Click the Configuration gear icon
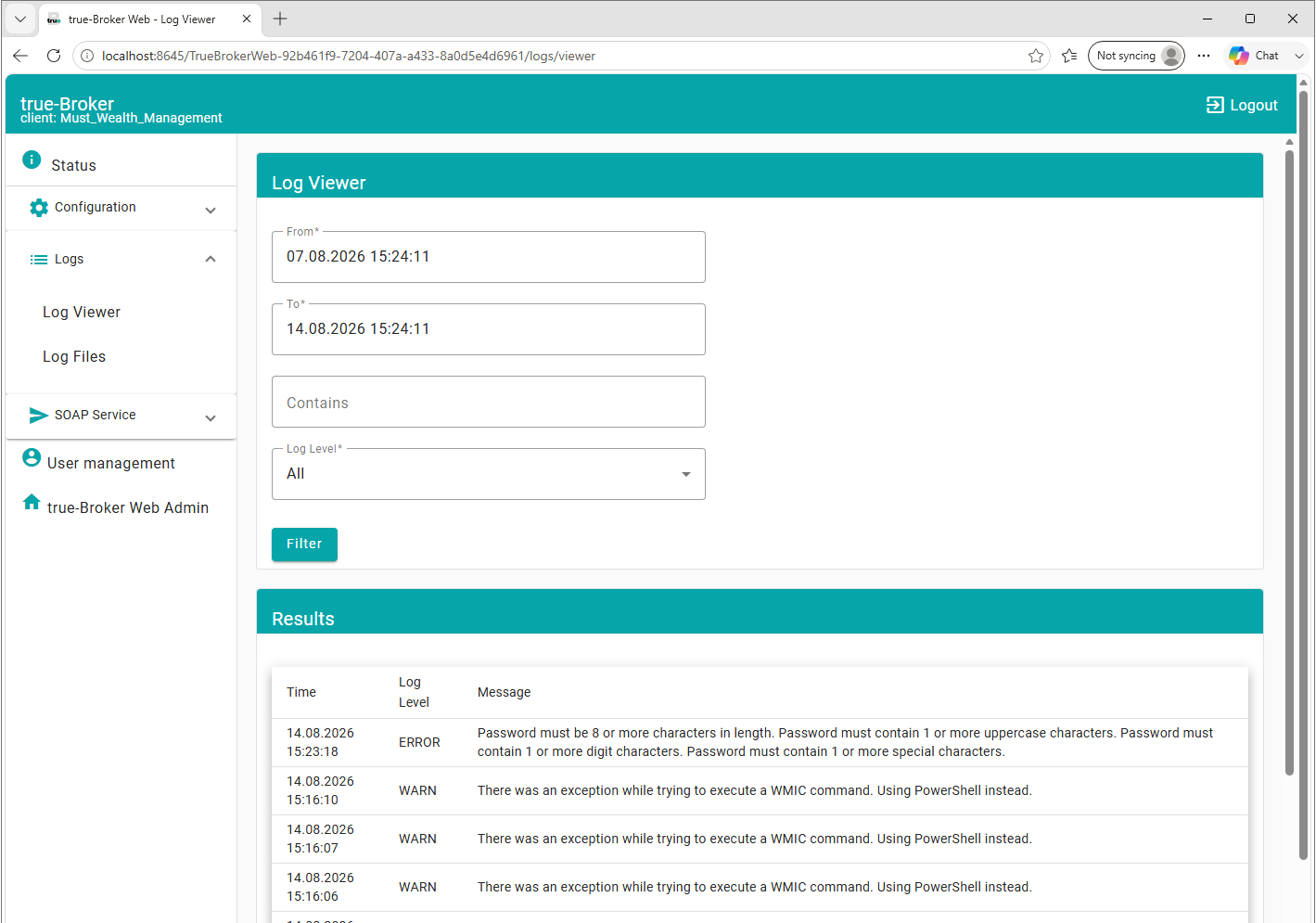Image resolution: width=1316 pixels, height=923 pixels. (x=39, y=208)
